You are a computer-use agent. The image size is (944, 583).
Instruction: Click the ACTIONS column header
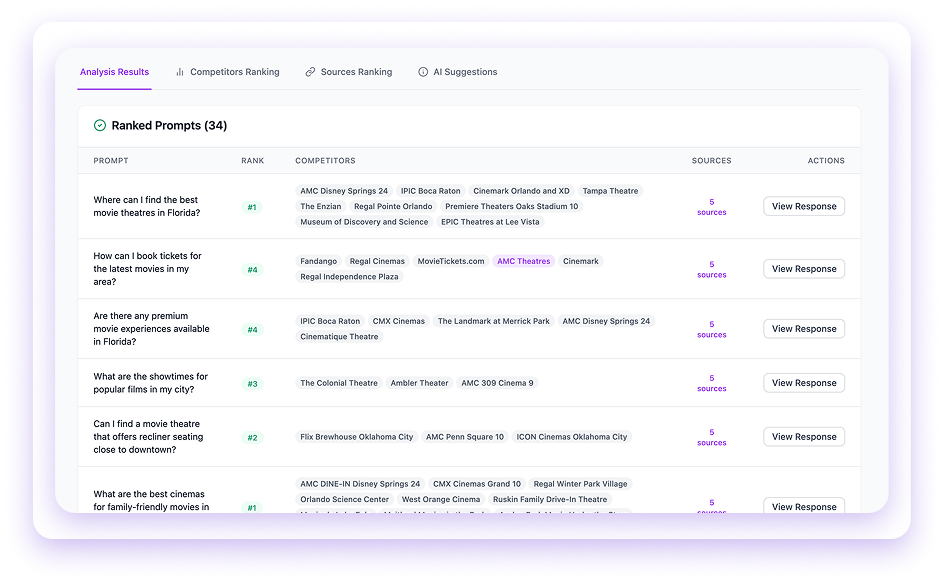click(826, 161)
